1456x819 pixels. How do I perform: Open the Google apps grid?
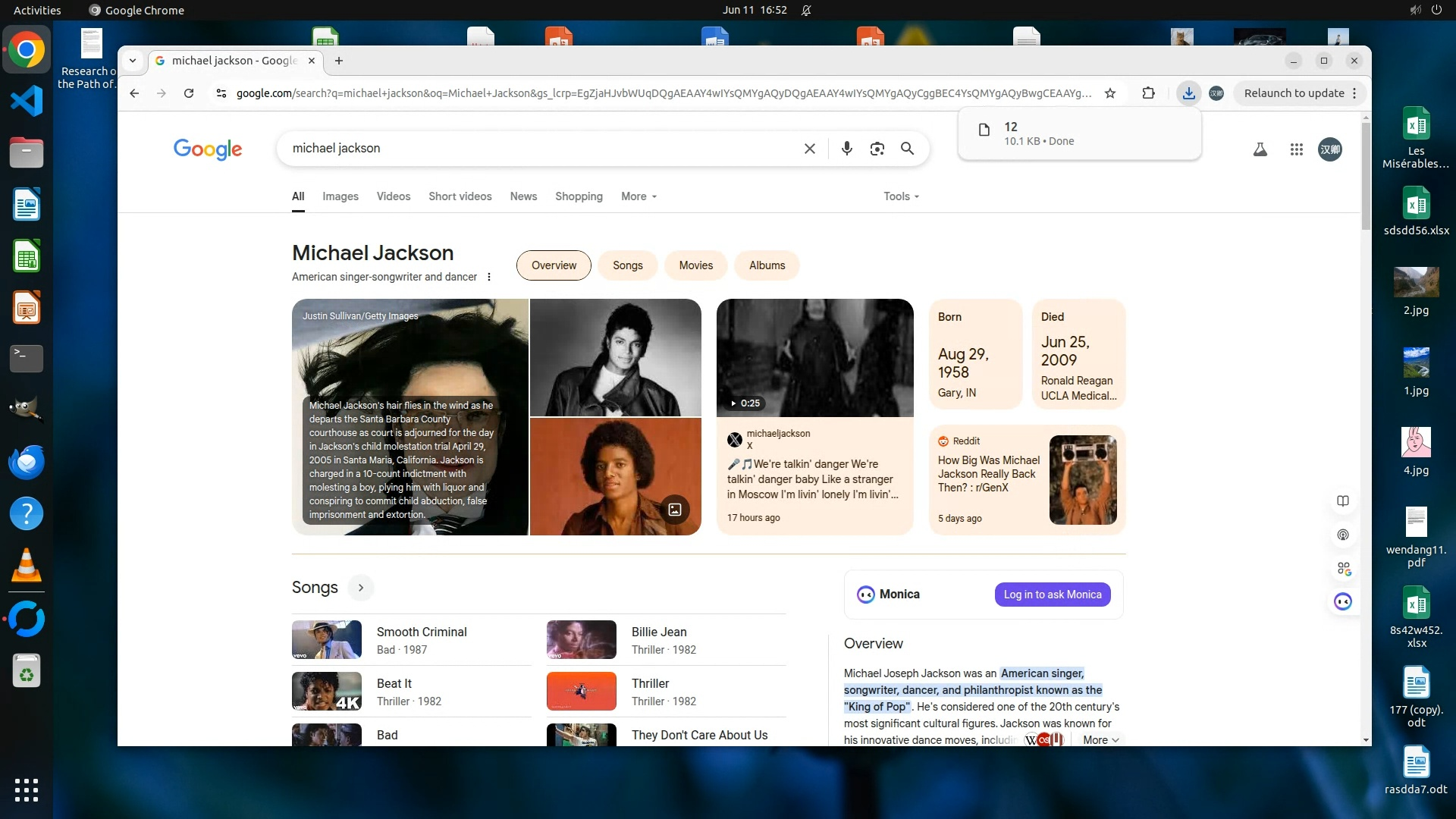1297,149
